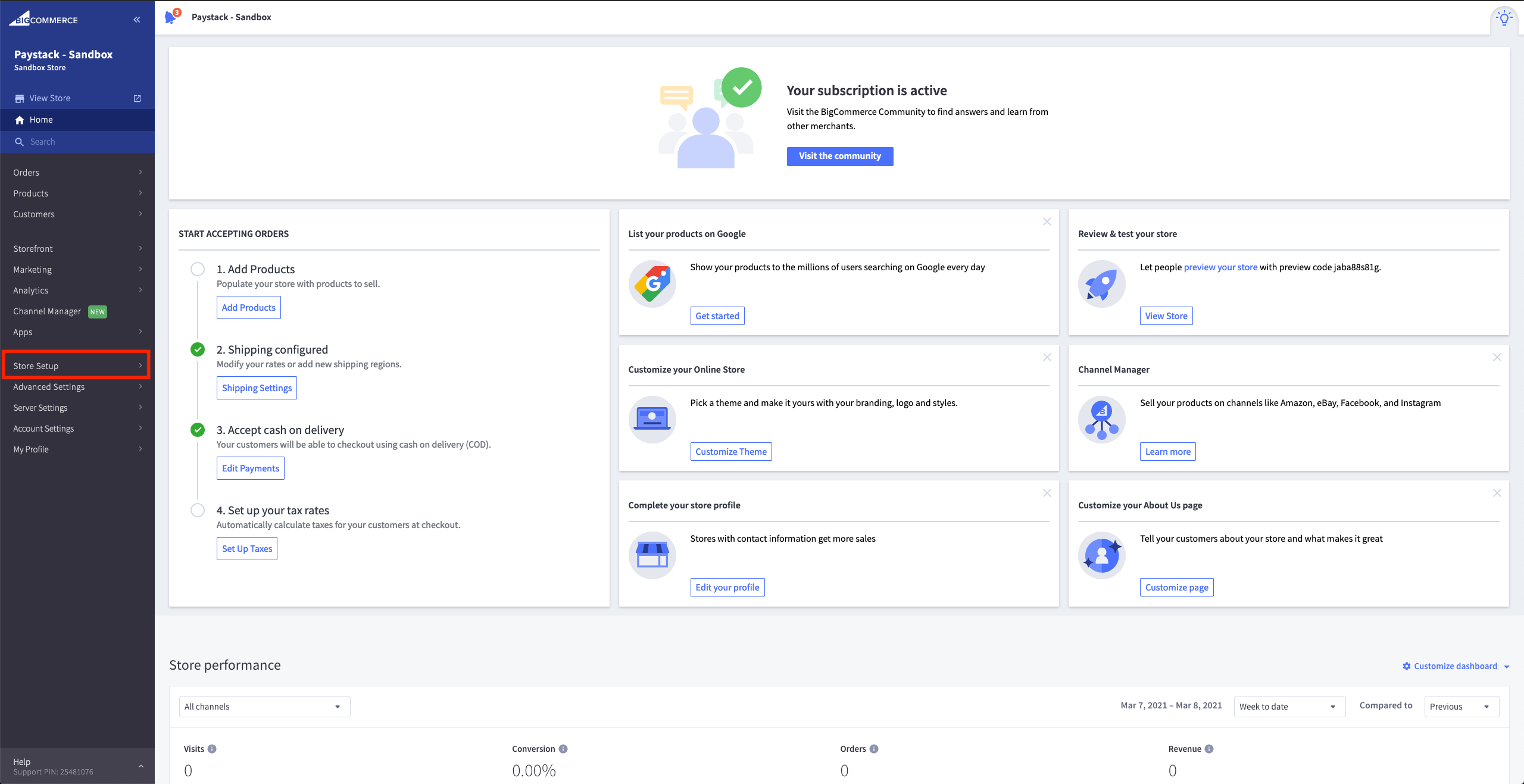The image size is (1524, 784).
Task: Open Server Settings
Action: point(77,408)
